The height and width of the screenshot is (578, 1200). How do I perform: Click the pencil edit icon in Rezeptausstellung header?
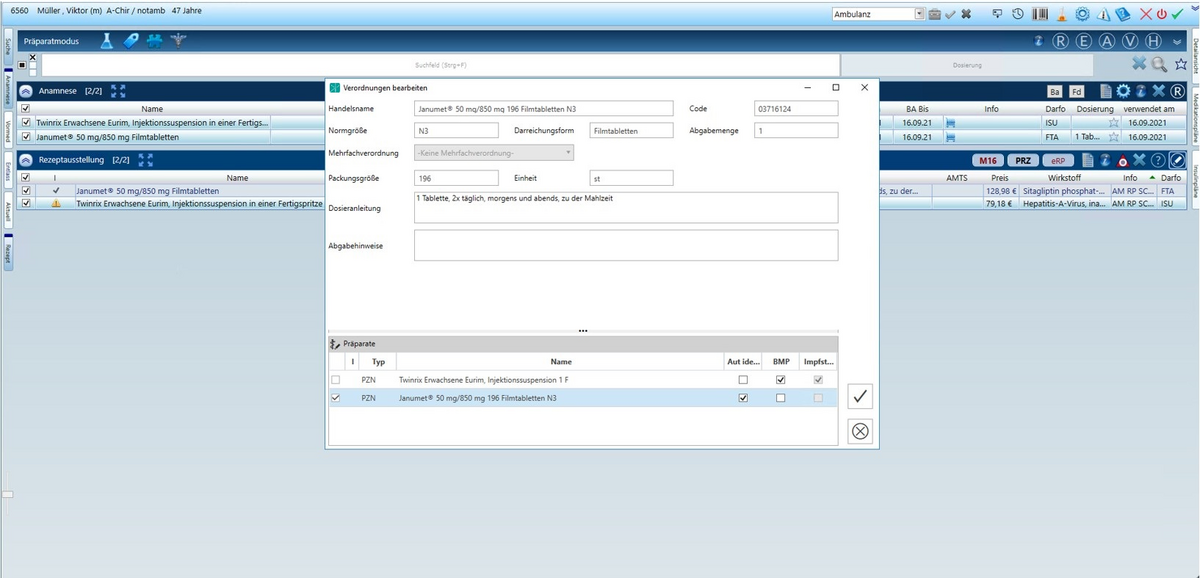click(x=1177, y=160)
